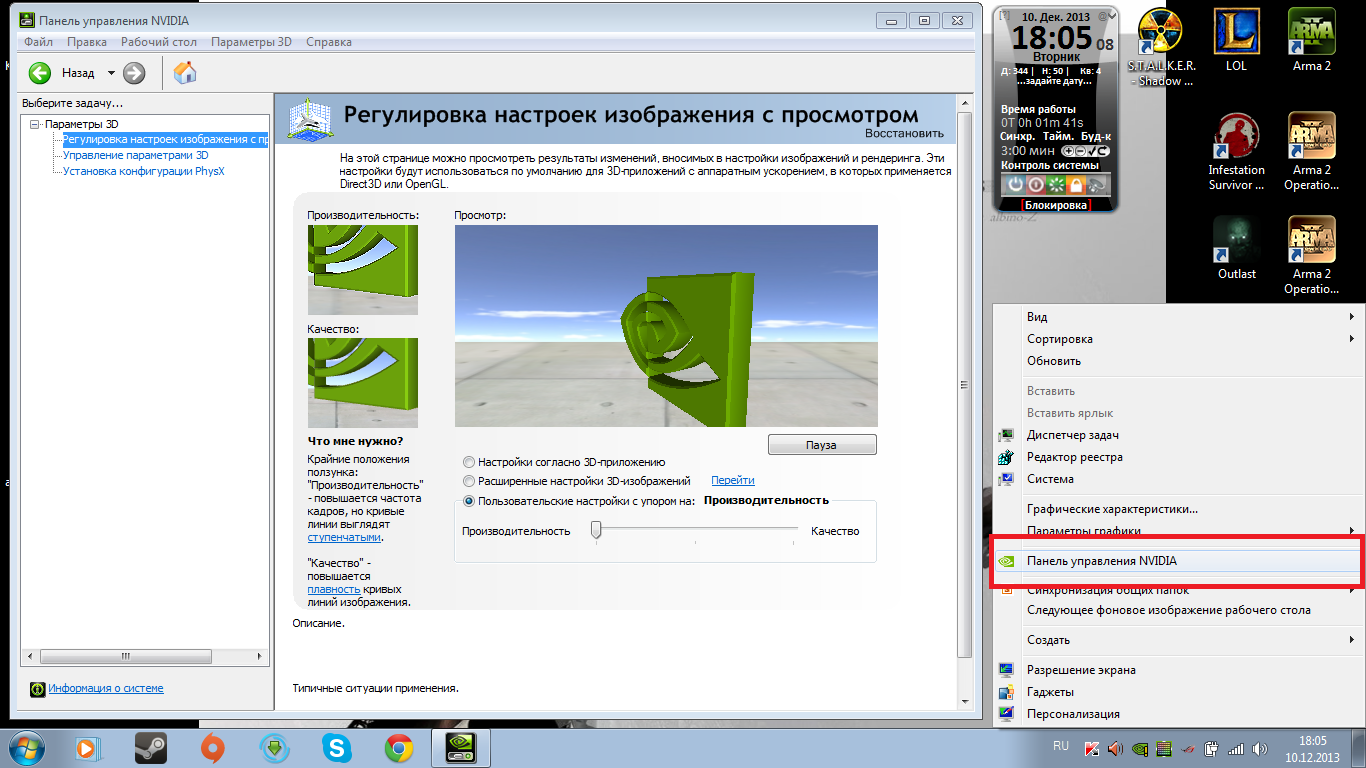Click the green Back arrow icon
The height and width of the screenshot is (768, 1366).
pyautogui.click(x=40, y=73)
